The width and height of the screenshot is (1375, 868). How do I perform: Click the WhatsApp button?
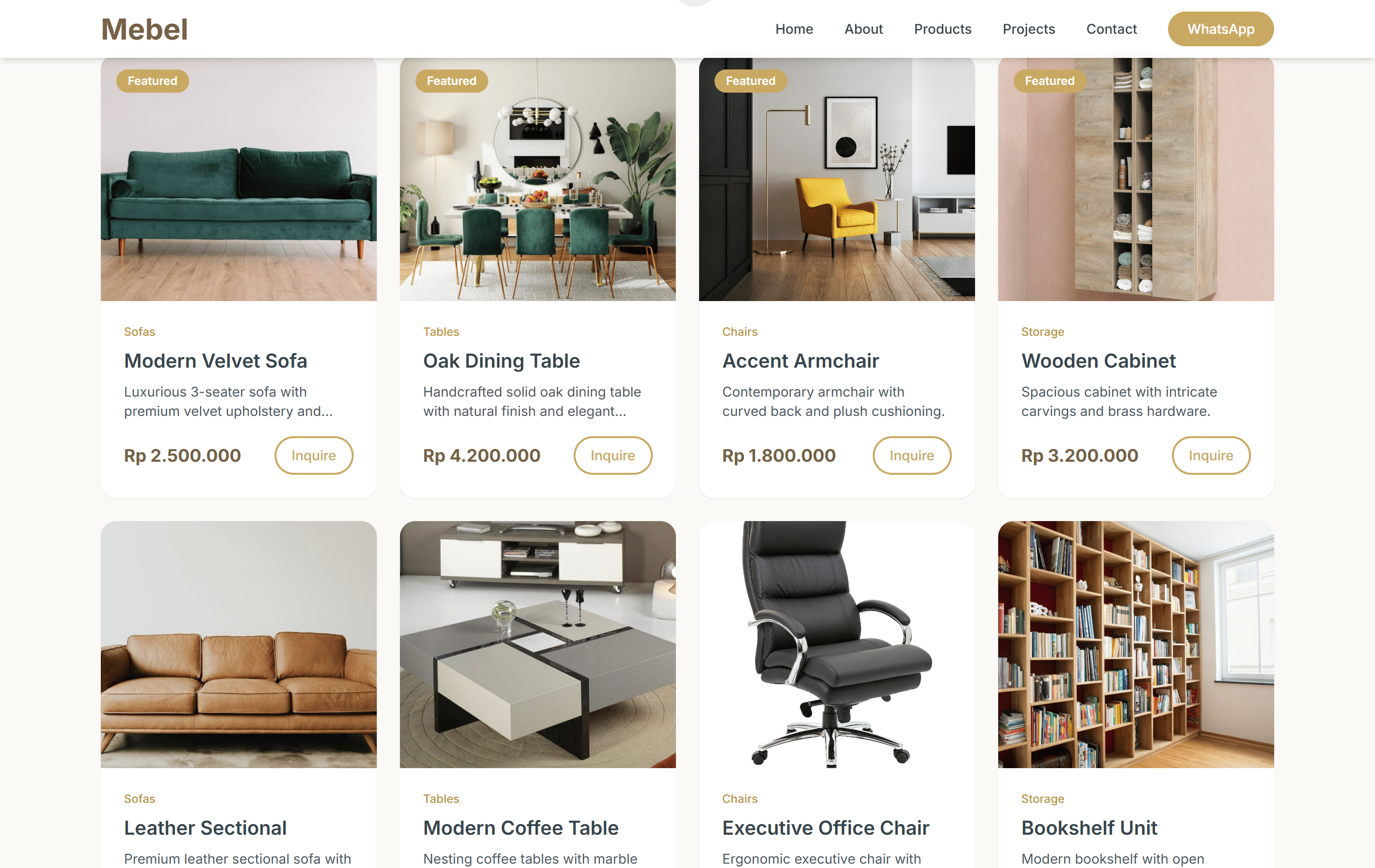1220,29
